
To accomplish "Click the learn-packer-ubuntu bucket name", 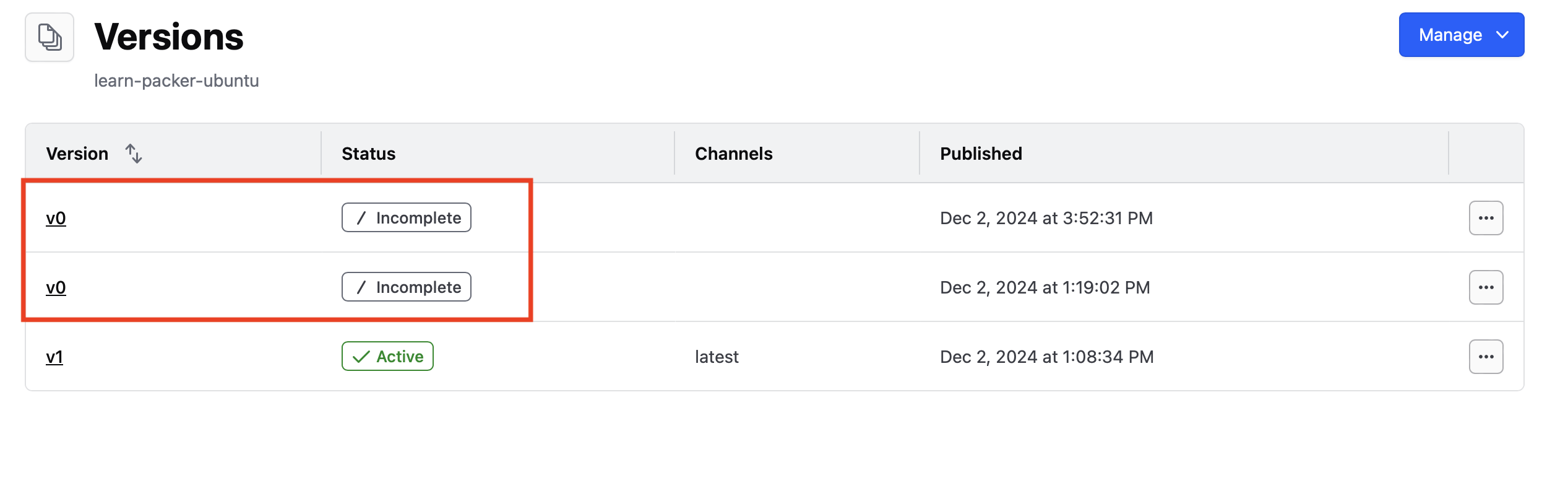I will tap(176, 80).
